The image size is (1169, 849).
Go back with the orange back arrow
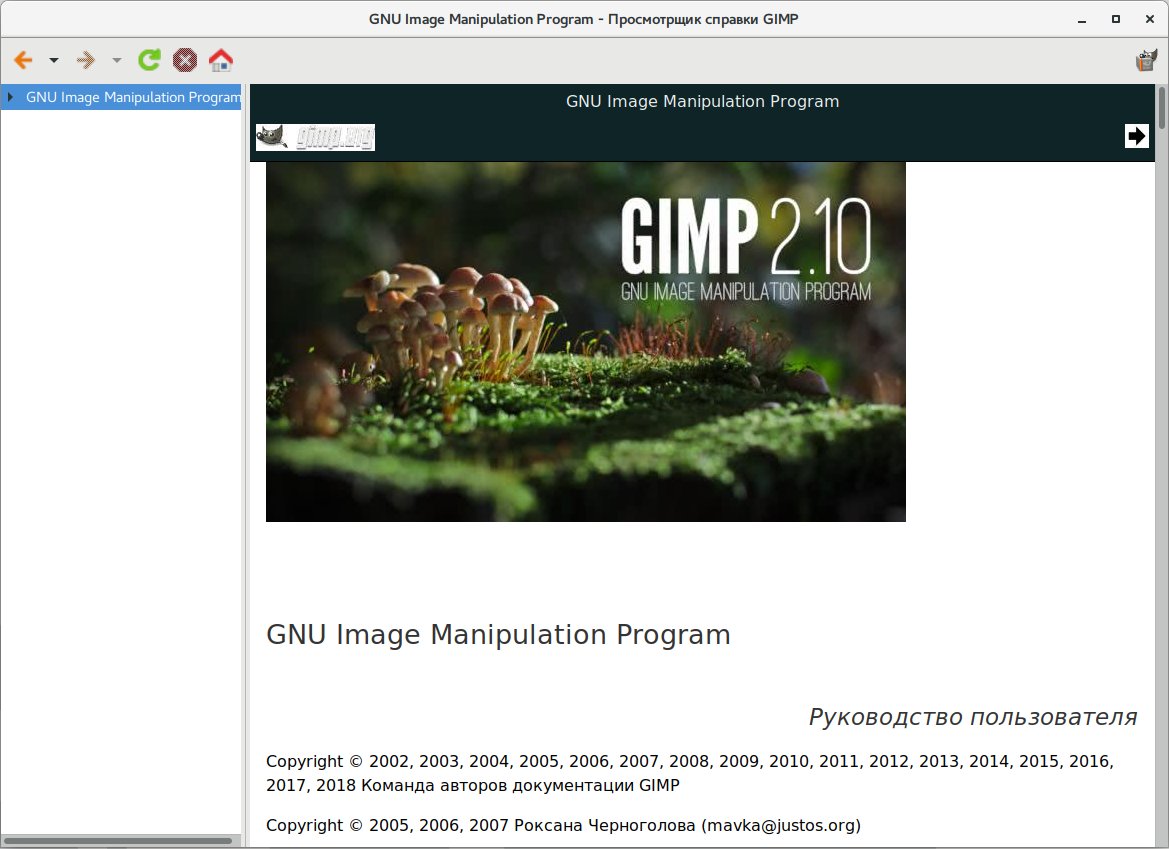coord(24,60)
